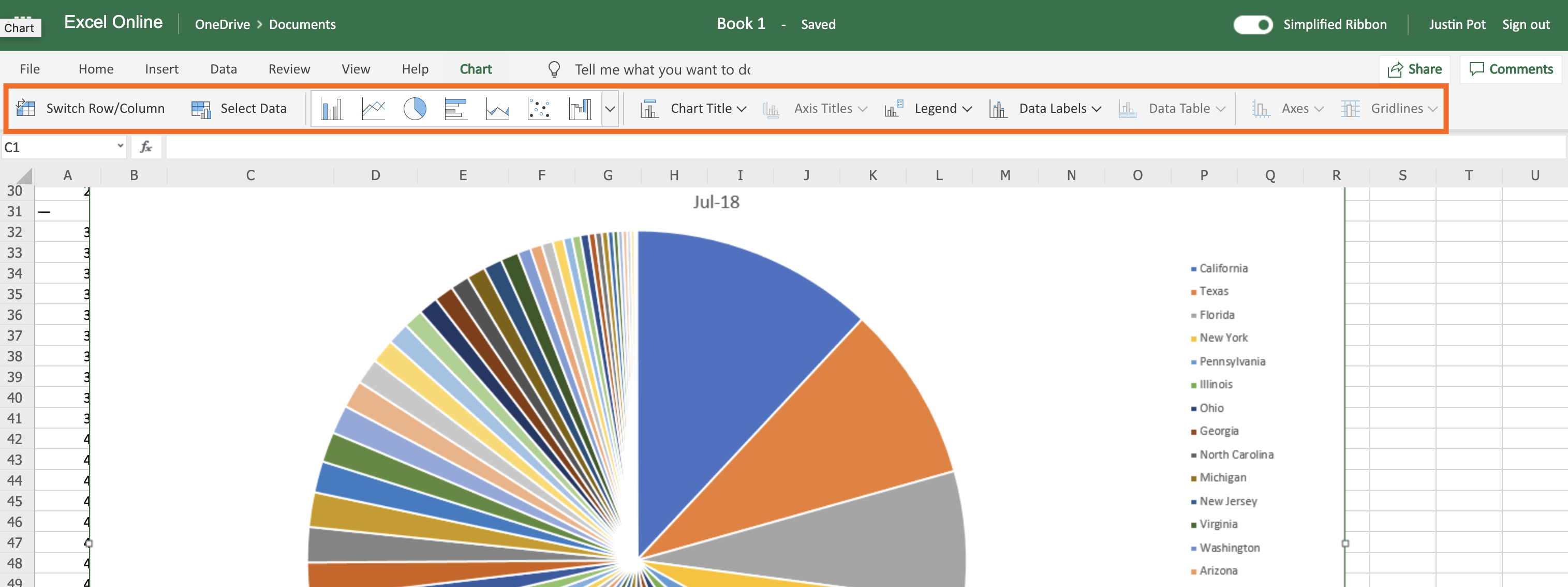Choose the line chart type icon
The width and height of the screenshot is (1568, 587).
click(x=373, y=109)
